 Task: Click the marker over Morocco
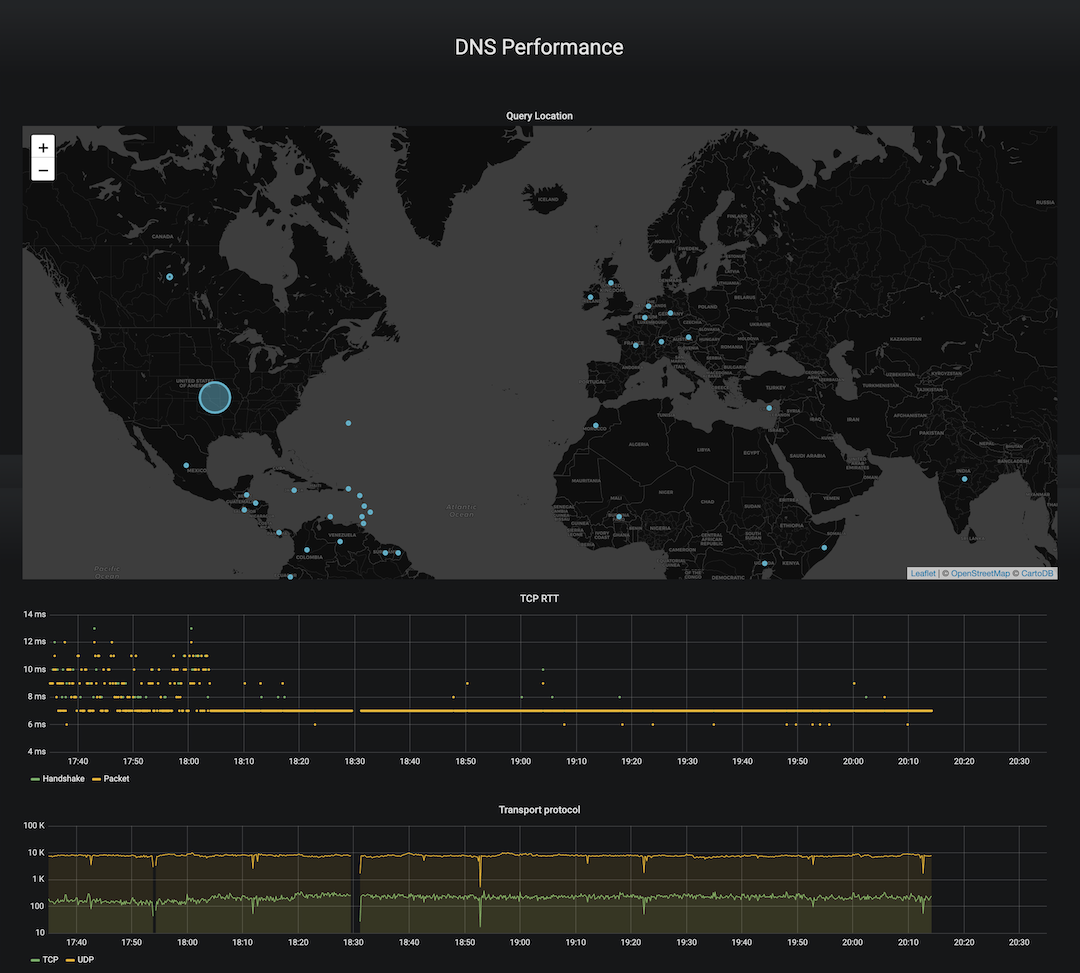[596, 426]
